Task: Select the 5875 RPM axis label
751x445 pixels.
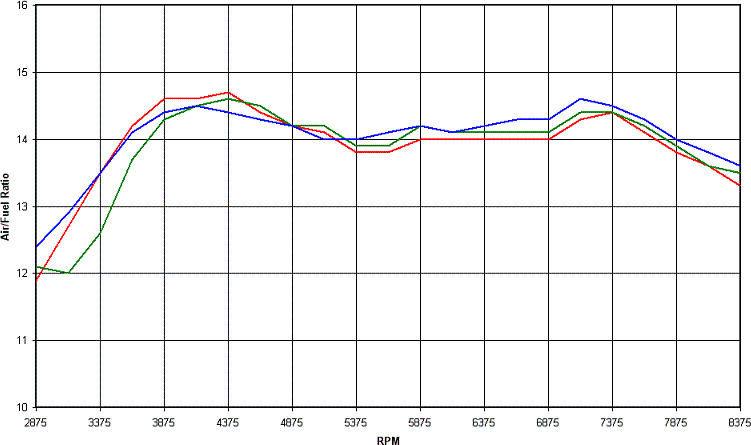Action: 420,421
